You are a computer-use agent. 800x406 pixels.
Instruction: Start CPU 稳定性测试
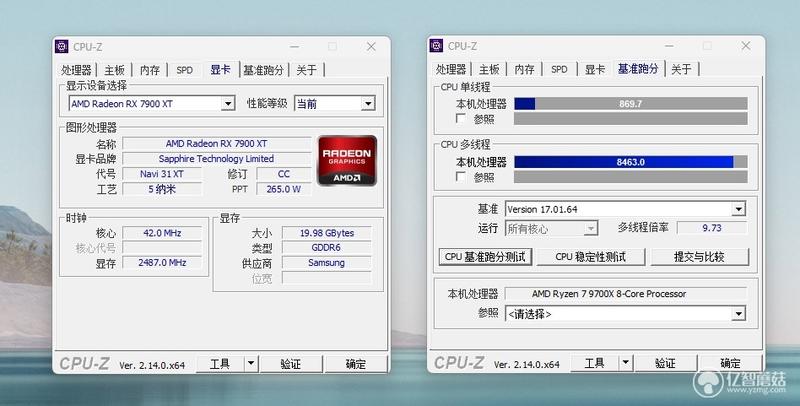[591, 257]
